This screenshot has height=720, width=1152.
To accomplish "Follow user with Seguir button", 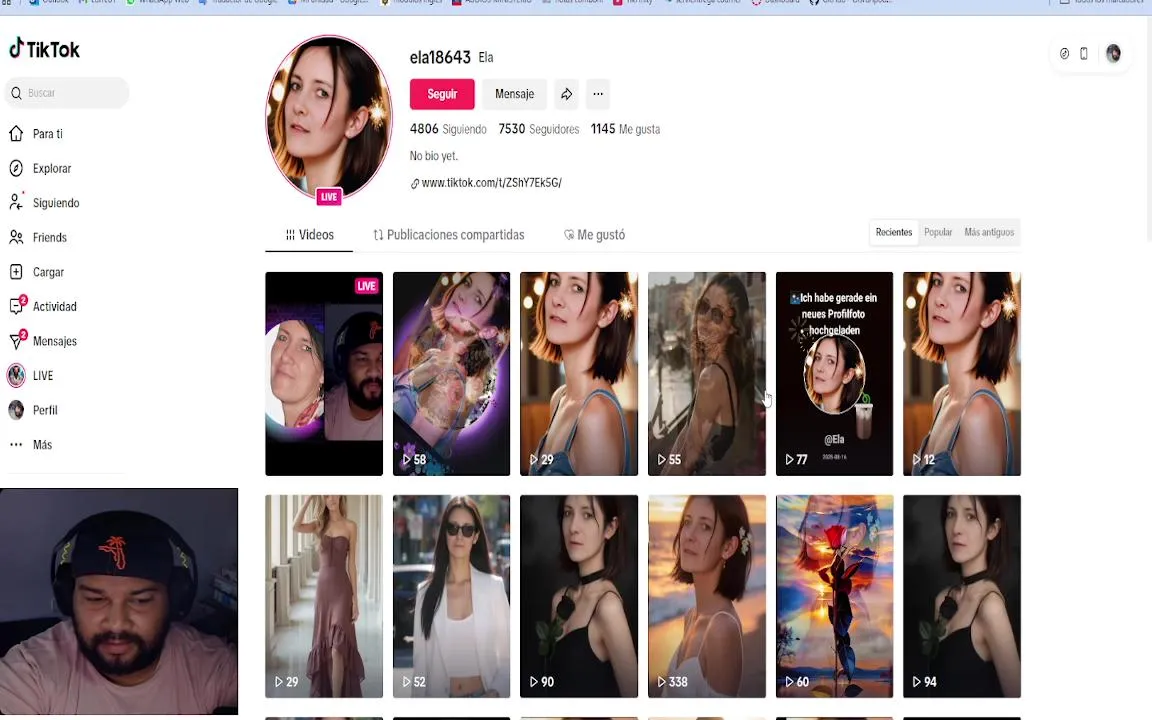I will click(442, 94).
